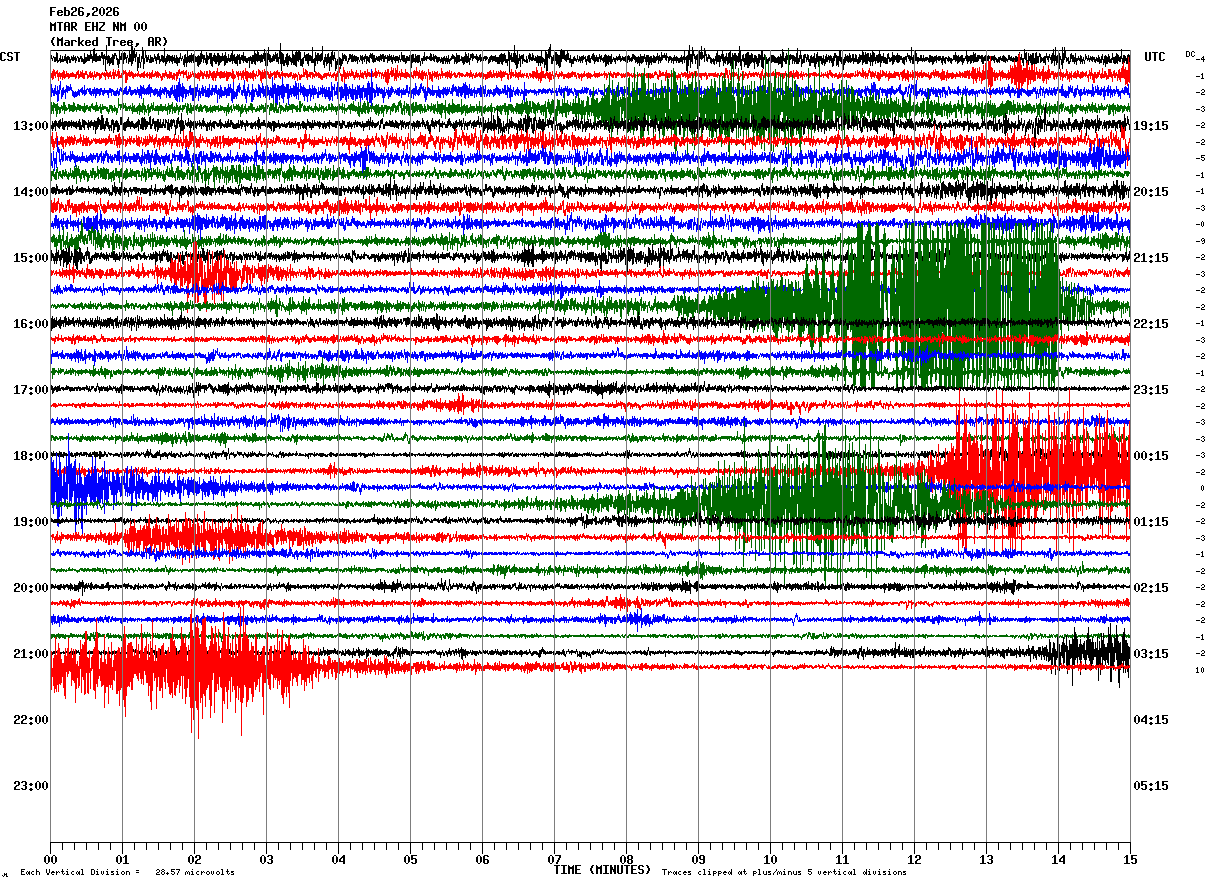Click the 00:15 UTC time label
Image resolution: width=1210 pixels, height=886 pixels.
[x=1151, y=456]
